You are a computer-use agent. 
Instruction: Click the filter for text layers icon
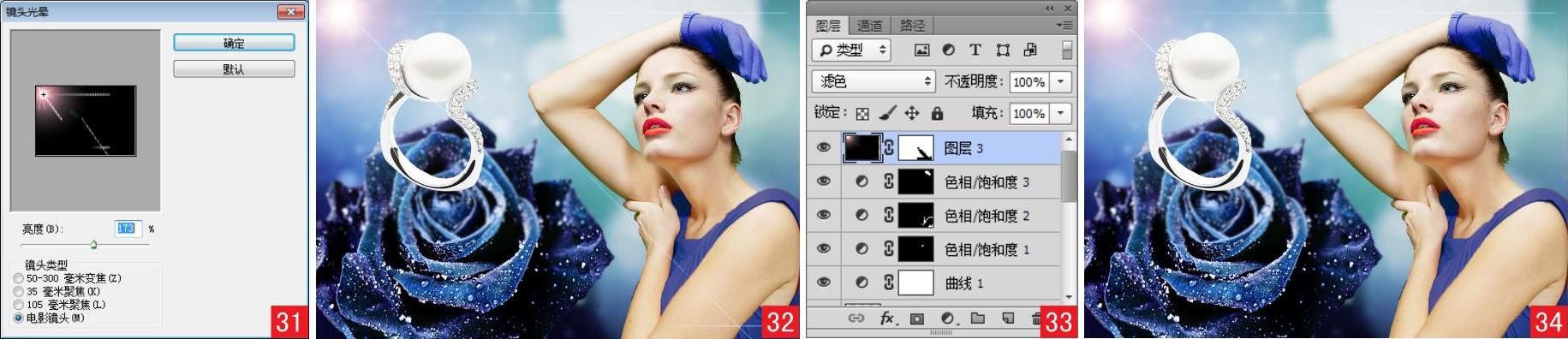click(975, 50)
